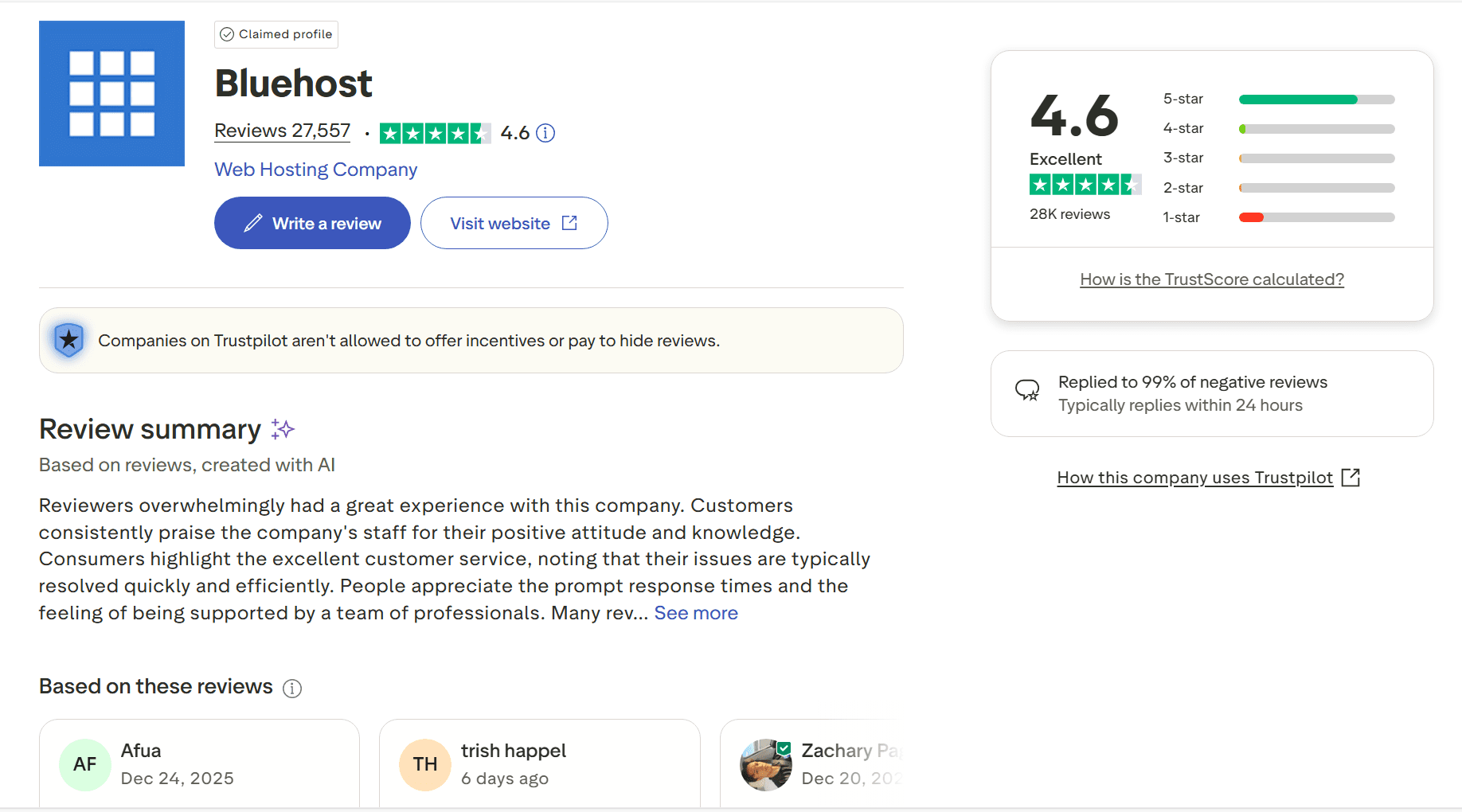Click the 4-star rating progress bar

click(1315, 128)
